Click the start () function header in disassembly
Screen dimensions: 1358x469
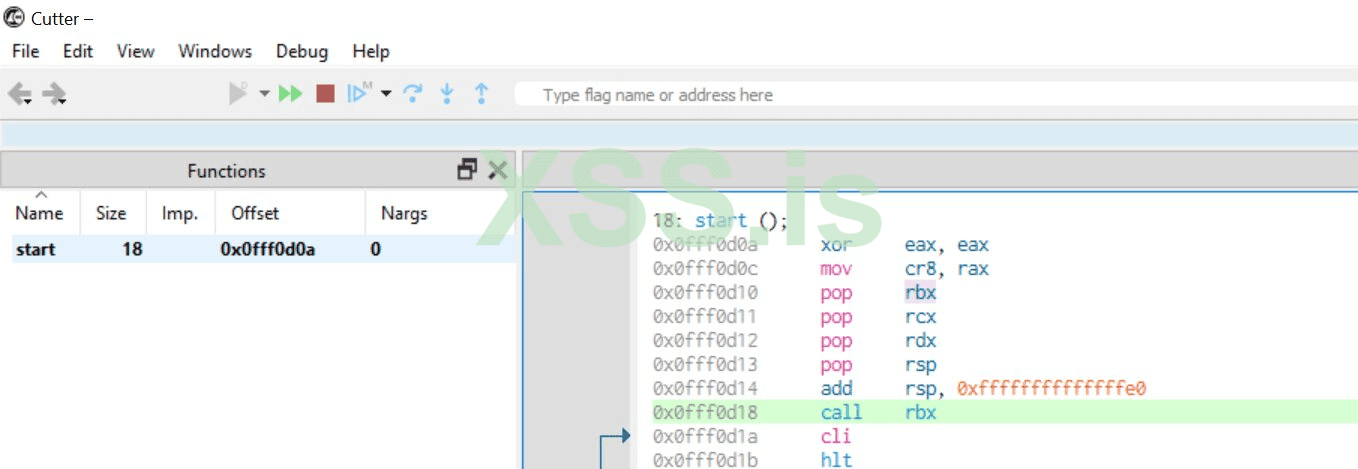pos(720,221)
